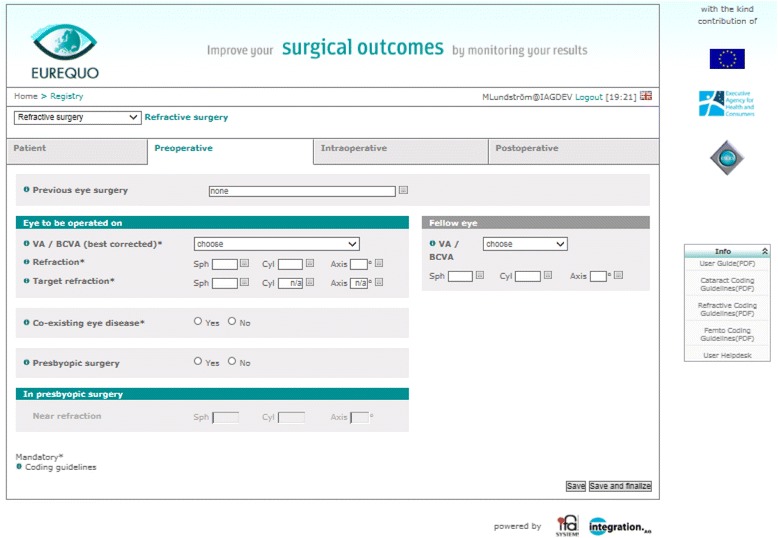Click the picker icon next to Previous eye surgery field
This screenshot has width=778, height=538.
pos(403,190)
